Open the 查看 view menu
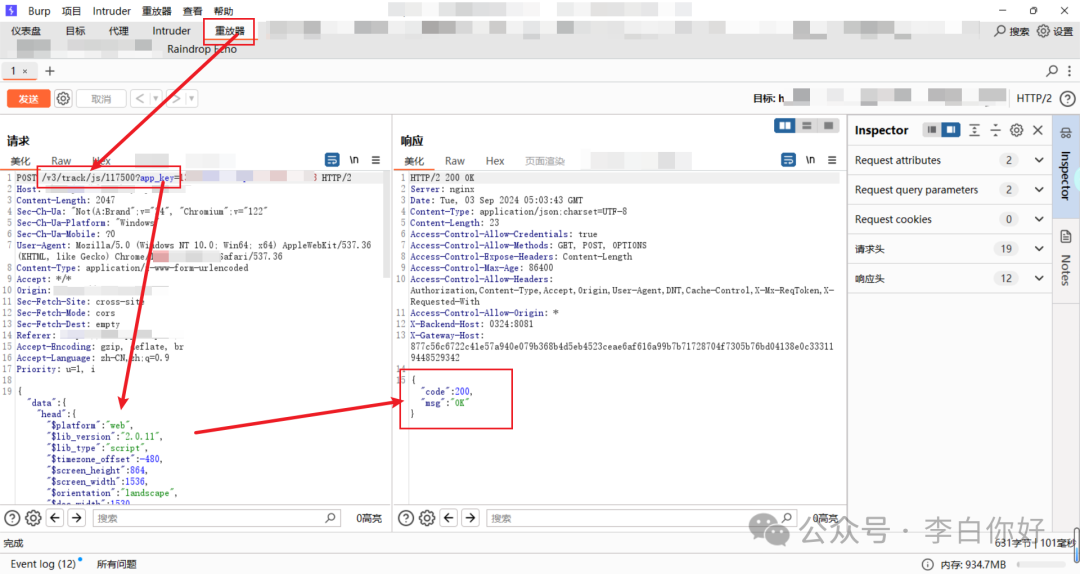The height and width of the screenshot is (574, 1080). click(192, 11)
